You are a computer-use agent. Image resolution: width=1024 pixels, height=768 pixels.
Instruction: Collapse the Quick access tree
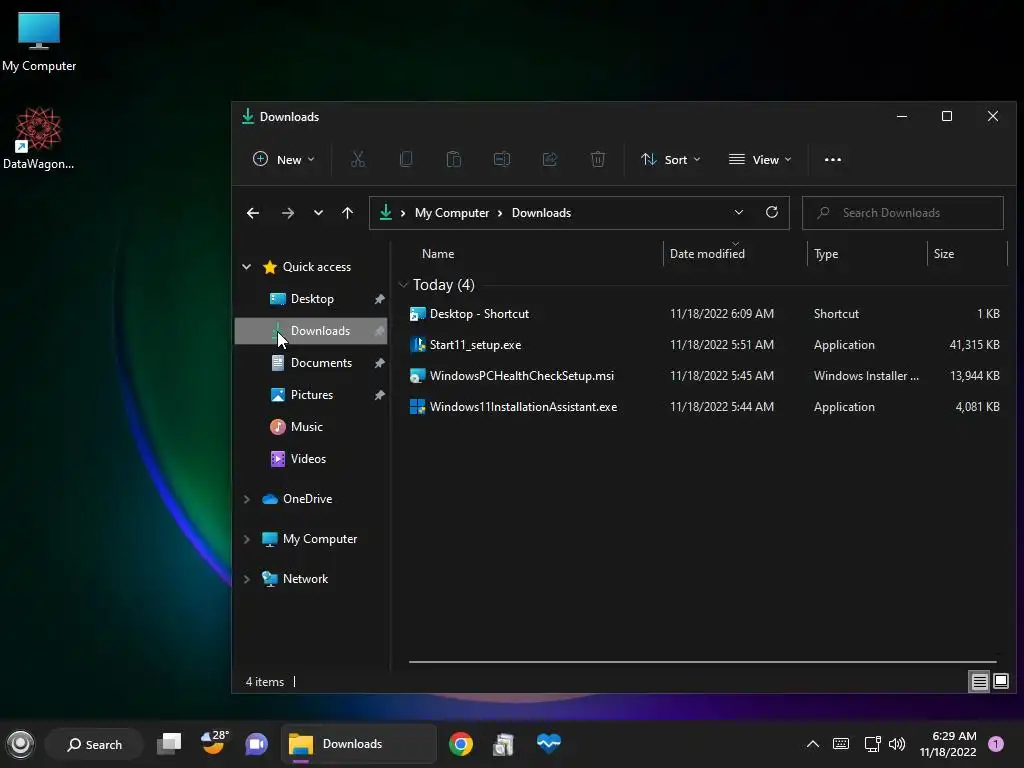247,266
